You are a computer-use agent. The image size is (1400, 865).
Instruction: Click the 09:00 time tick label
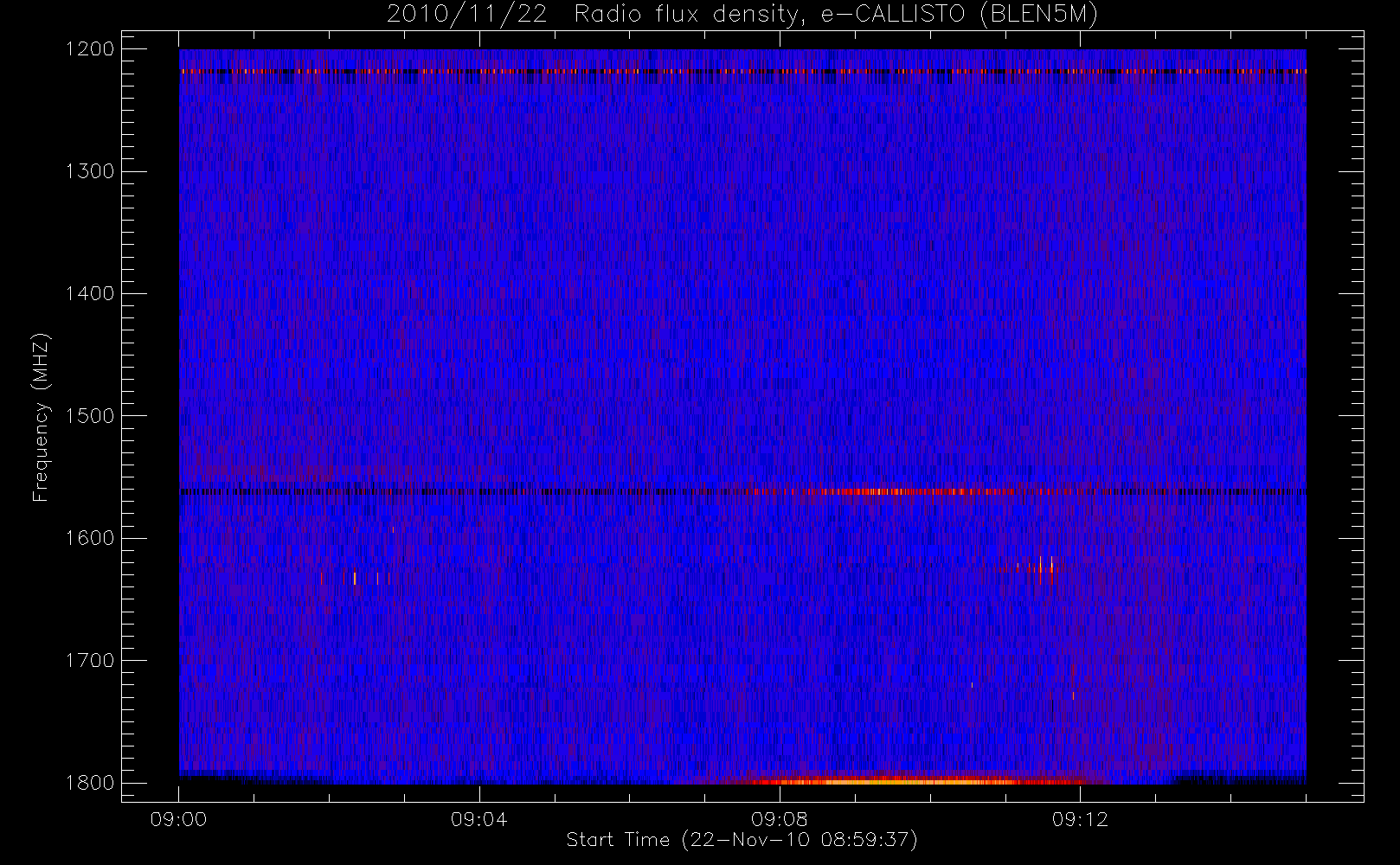pos(178,819)
